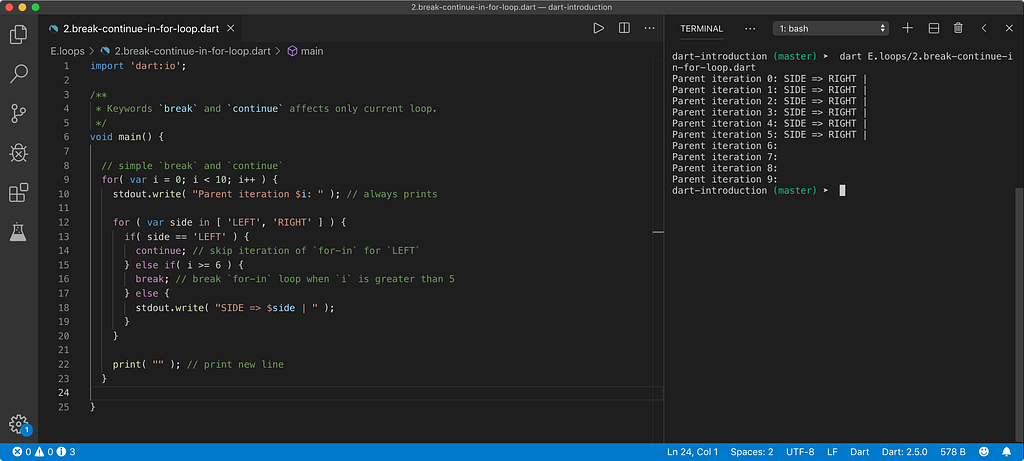1024x461 pixels.
Task: Split the editor to the right
Action: [624, 28]
